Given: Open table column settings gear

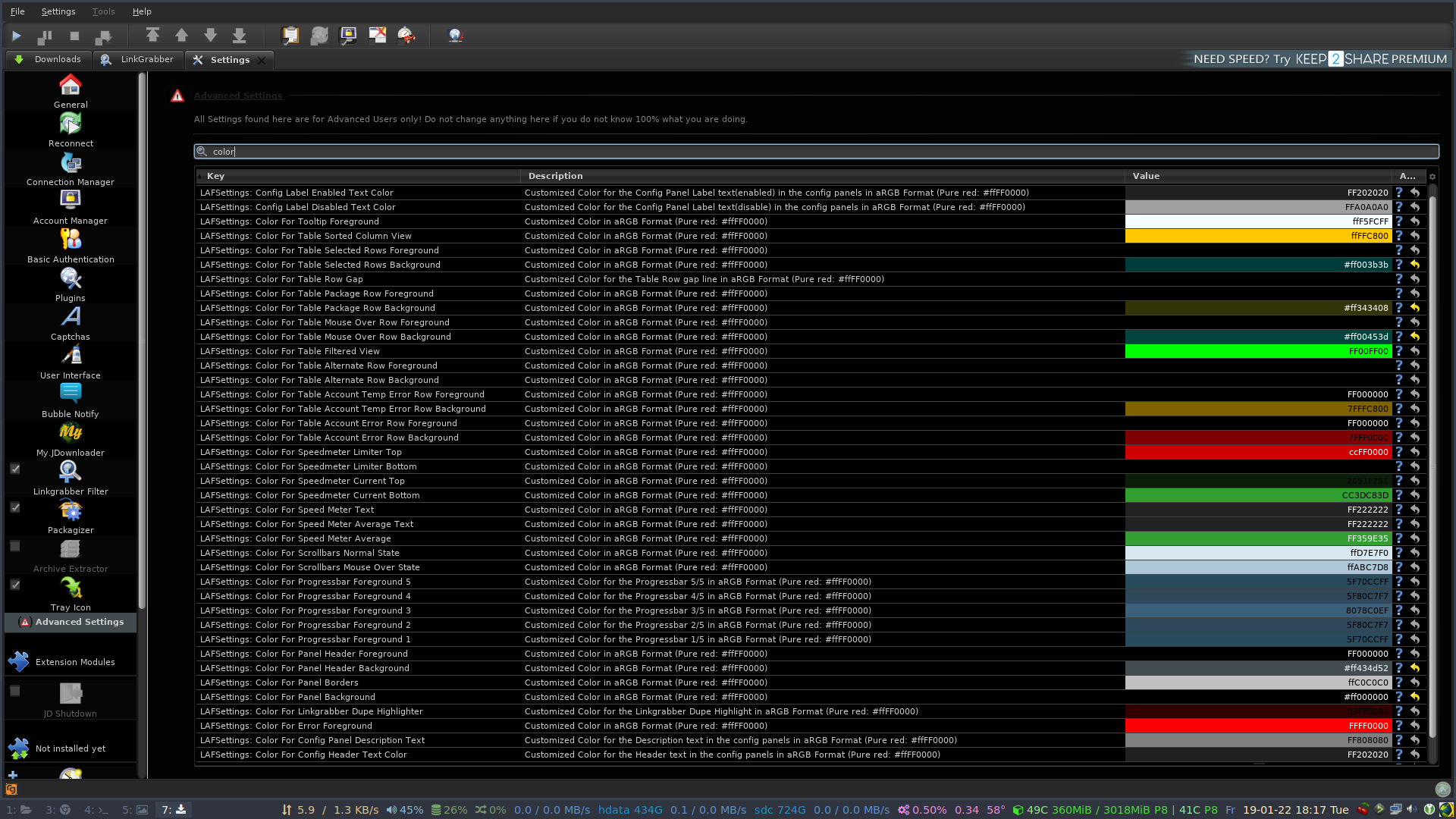Looking at the screenshot, I should click(x=1432, y=177).
